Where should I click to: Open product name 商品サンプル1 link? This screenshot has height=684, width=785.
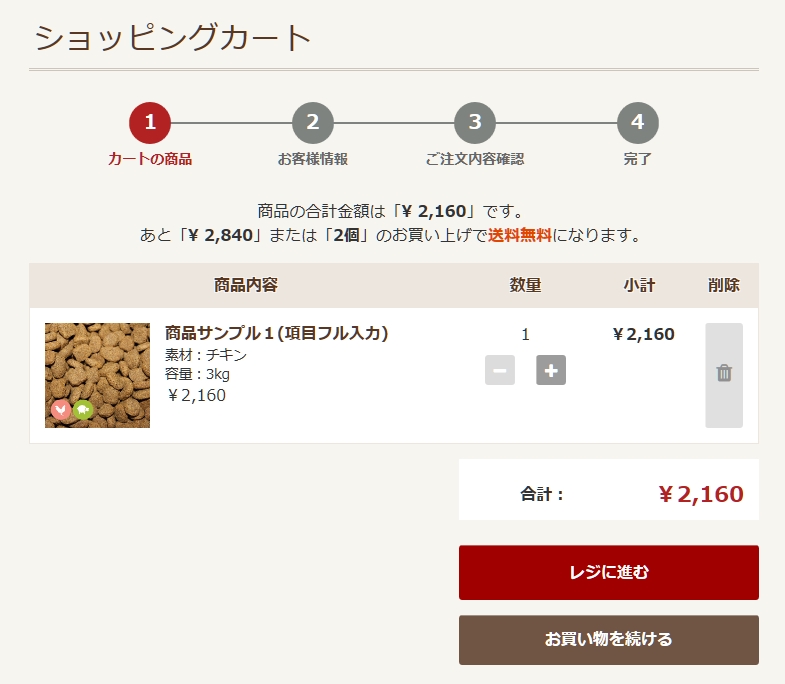276,333
